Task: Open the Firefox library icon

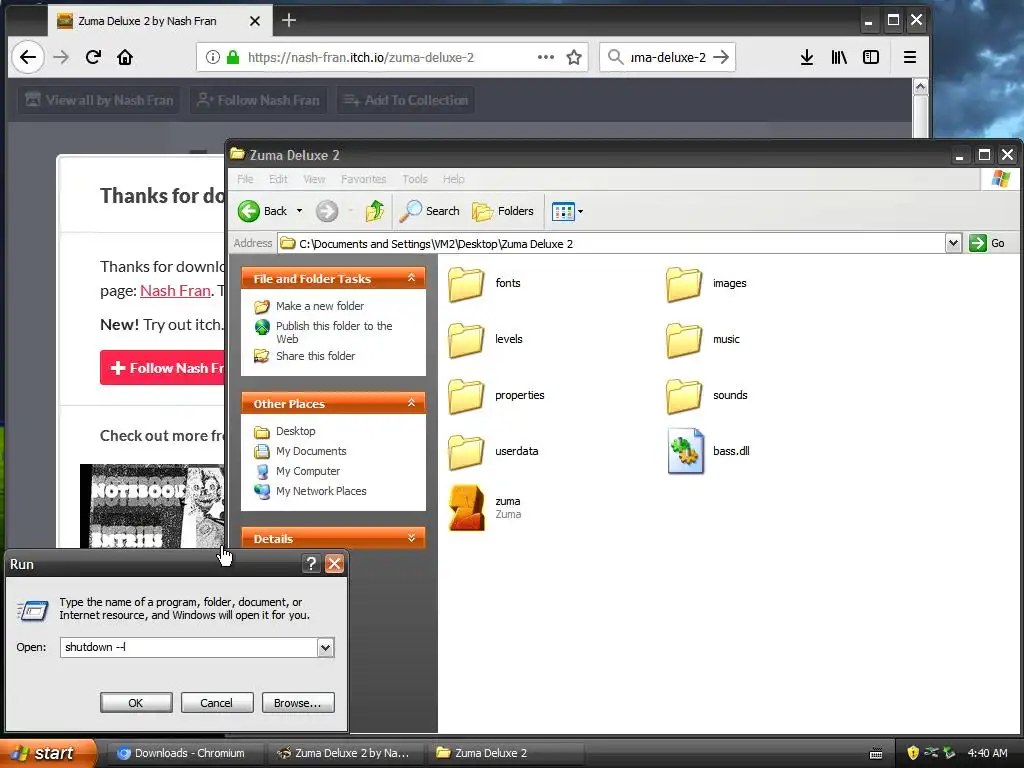Action: (839, 57)
